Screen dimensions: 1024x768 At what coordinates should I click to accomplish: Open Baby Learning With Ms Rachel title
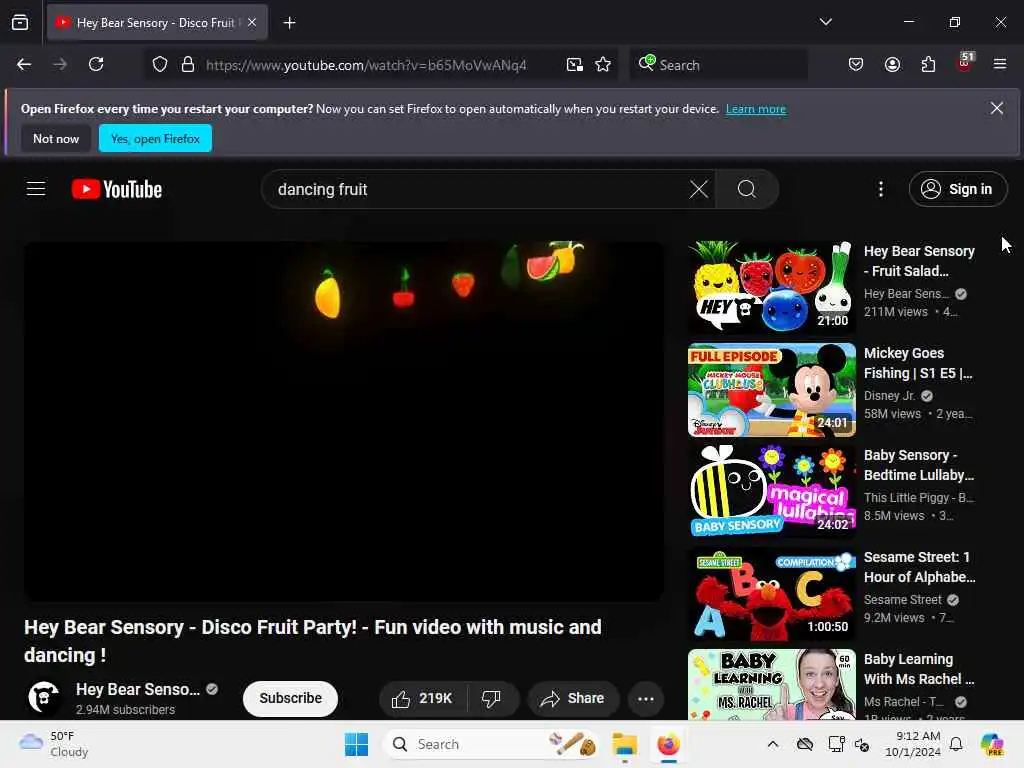point(919,669)
